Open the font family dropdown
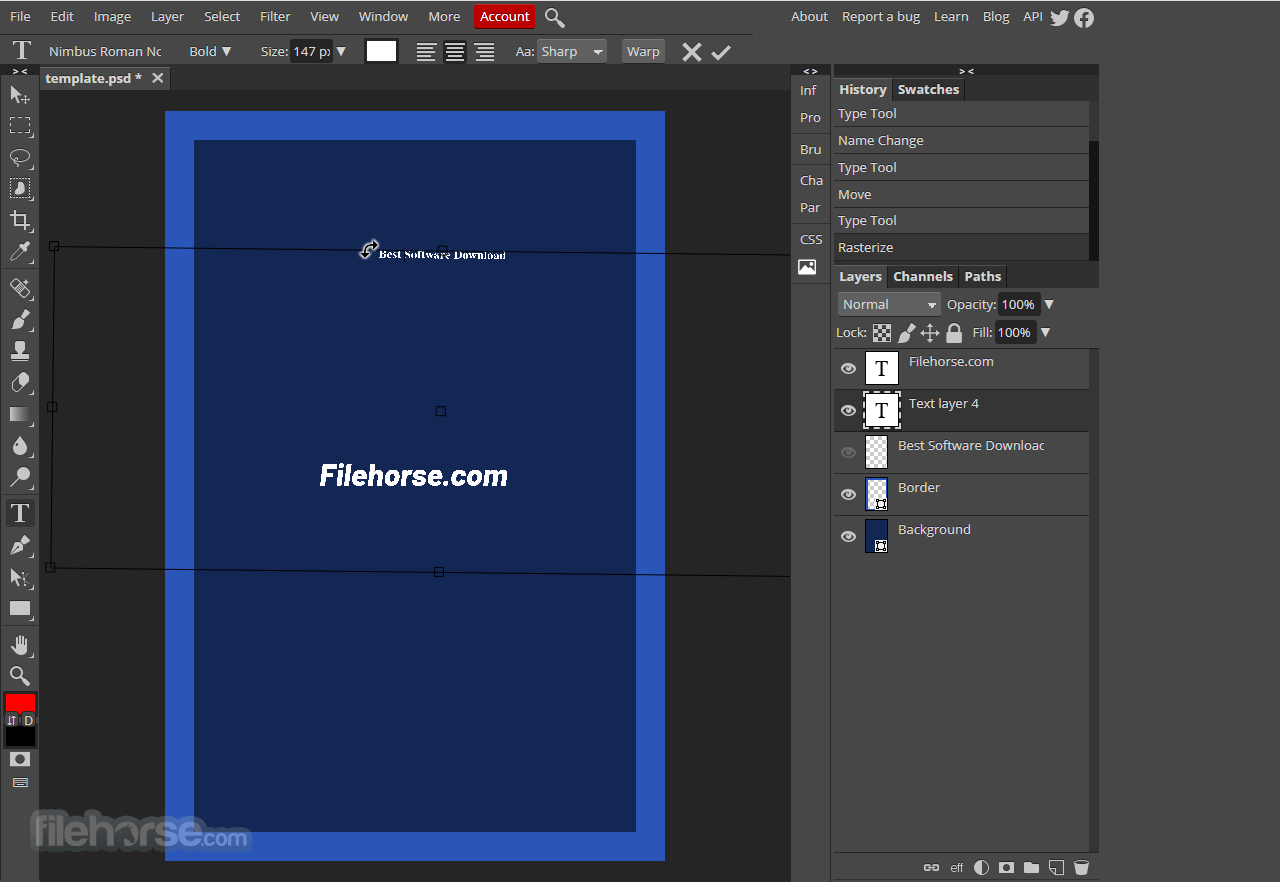This screenshot has height=882, width=1280. (x=105, y=51)
